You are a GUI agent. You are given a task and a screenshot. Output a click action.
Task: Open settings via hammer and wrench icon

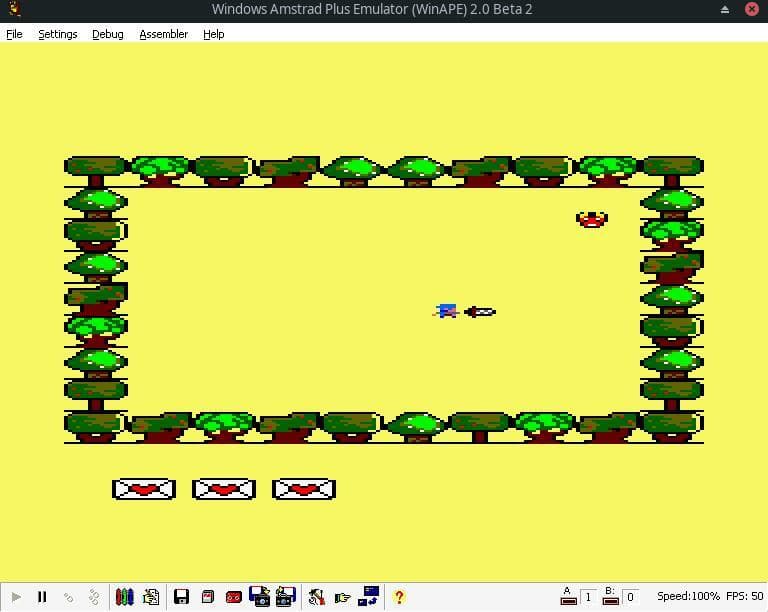[316, 597]
